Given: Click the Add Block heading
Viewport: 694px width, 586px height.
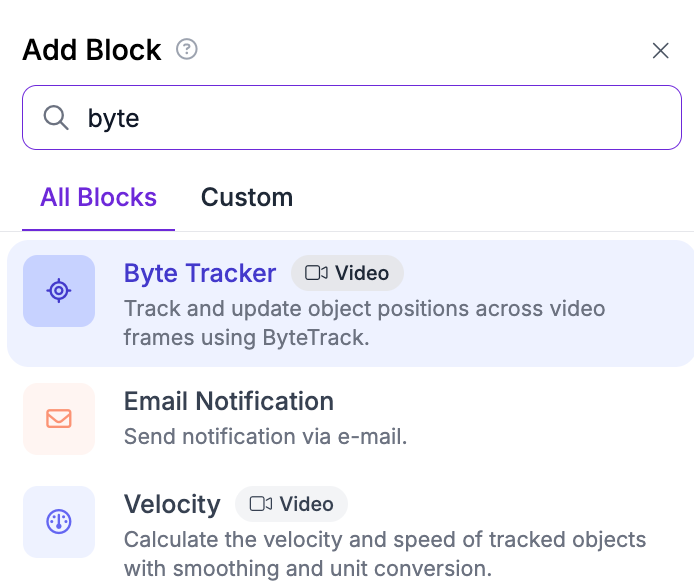Looking at the screenshot, I should coord(92,50).
